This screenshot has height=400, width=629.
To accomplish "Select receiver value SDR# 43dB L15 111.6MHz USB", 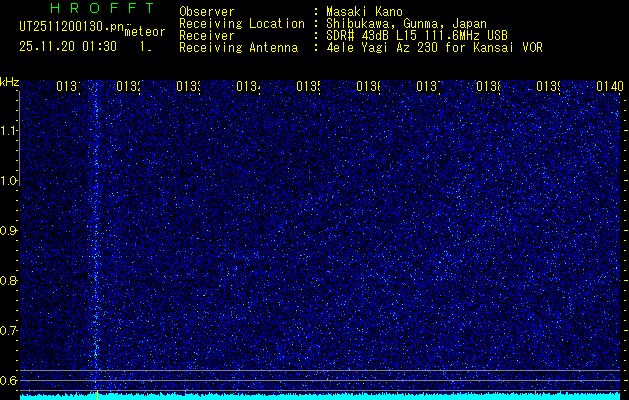I will click(417, 36).
